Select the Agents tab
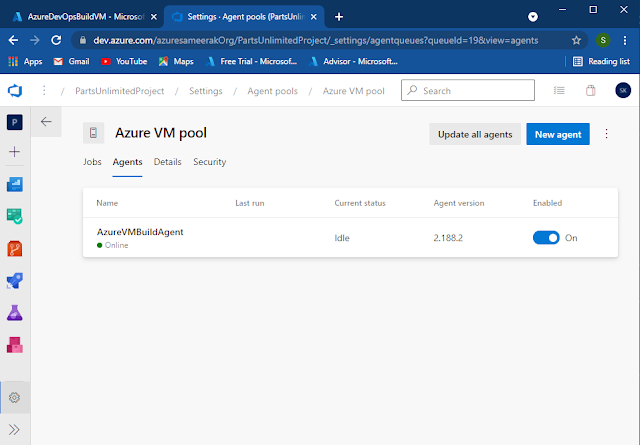 127,162
